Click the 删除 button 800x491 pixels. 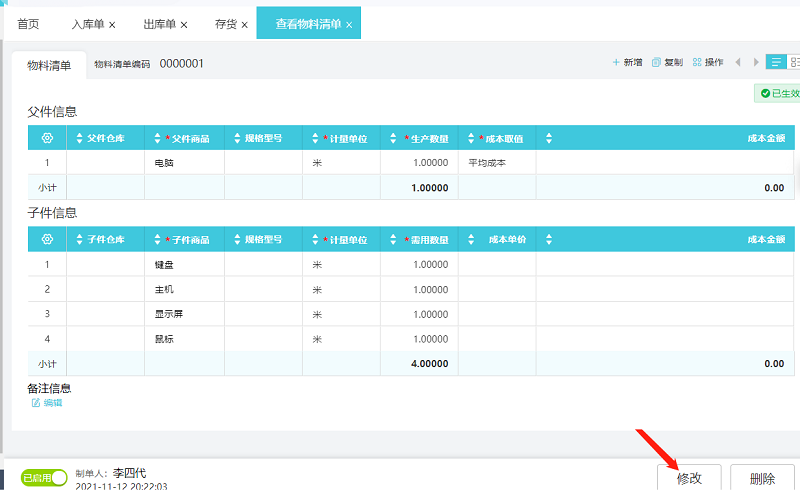[x=762, y=478]
